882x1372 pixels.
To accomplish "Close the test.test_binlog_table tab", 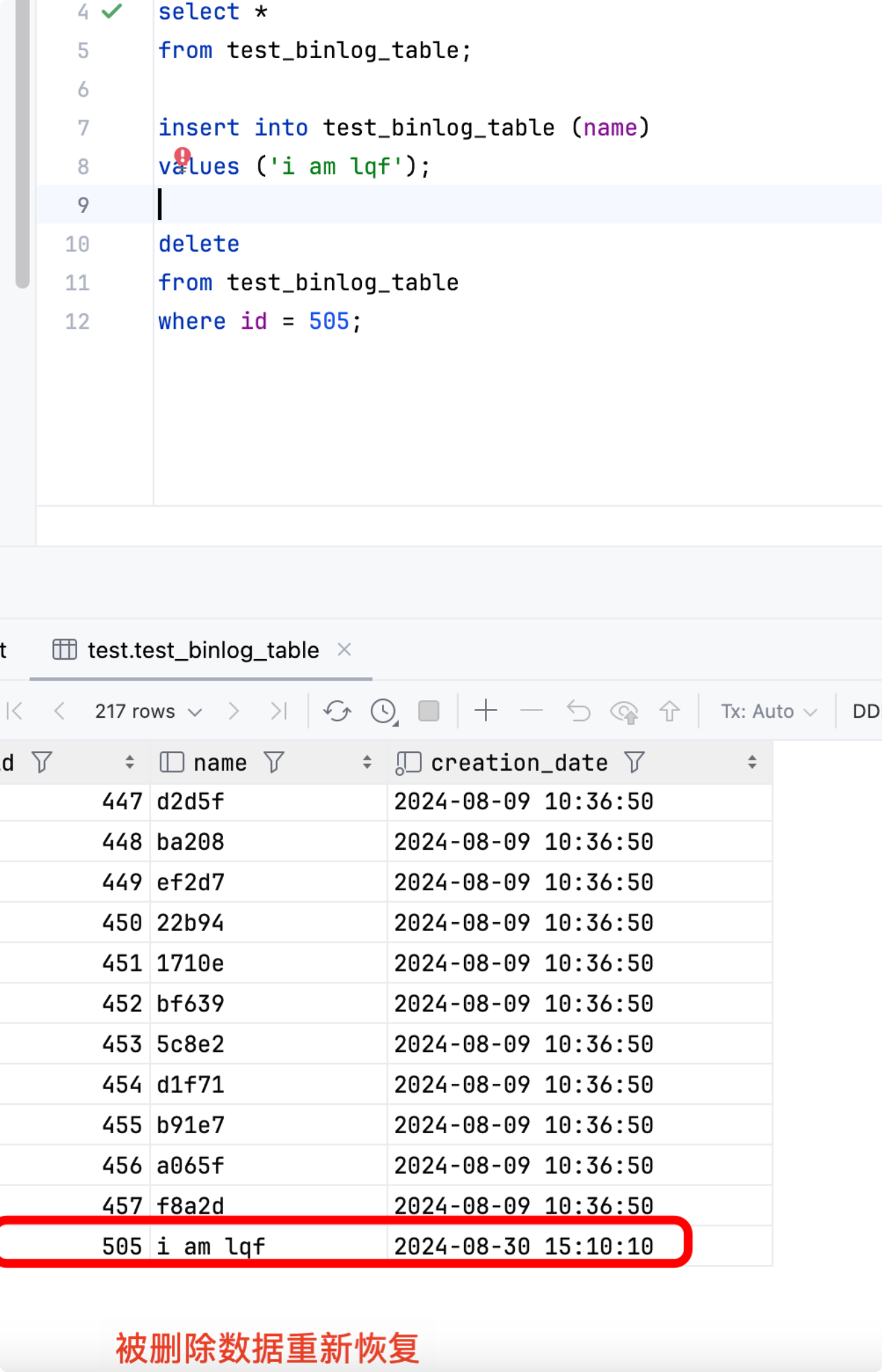I will (x=344, y=649).
